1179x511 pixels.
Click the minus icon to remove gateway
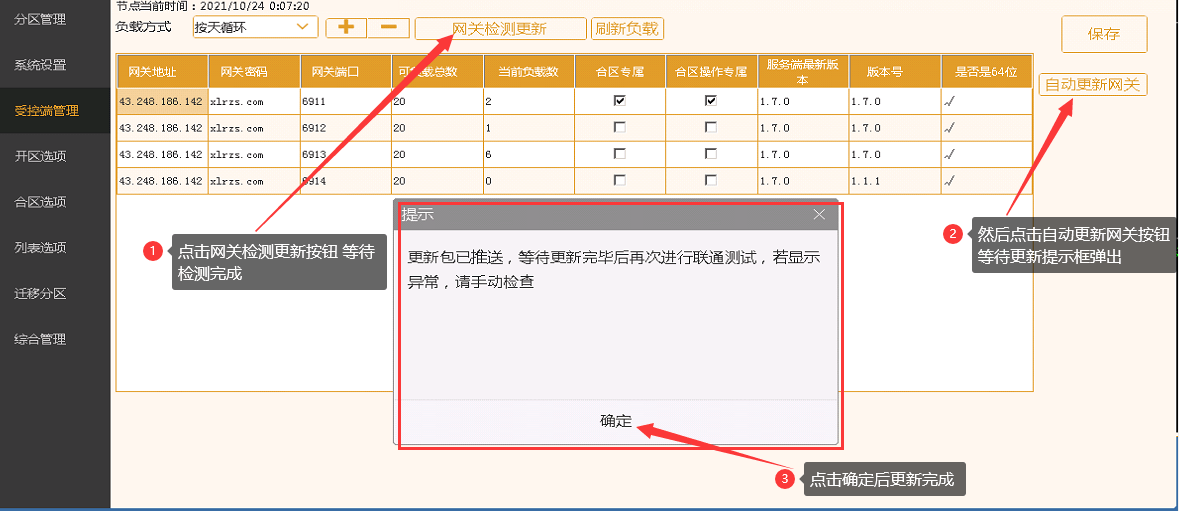click(x=388, y=28)
